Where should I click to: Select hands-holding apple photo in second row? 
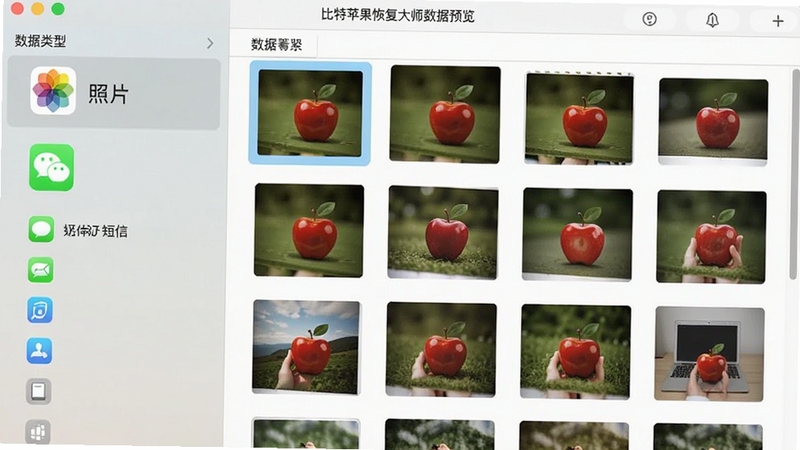(x=711, y=237)
